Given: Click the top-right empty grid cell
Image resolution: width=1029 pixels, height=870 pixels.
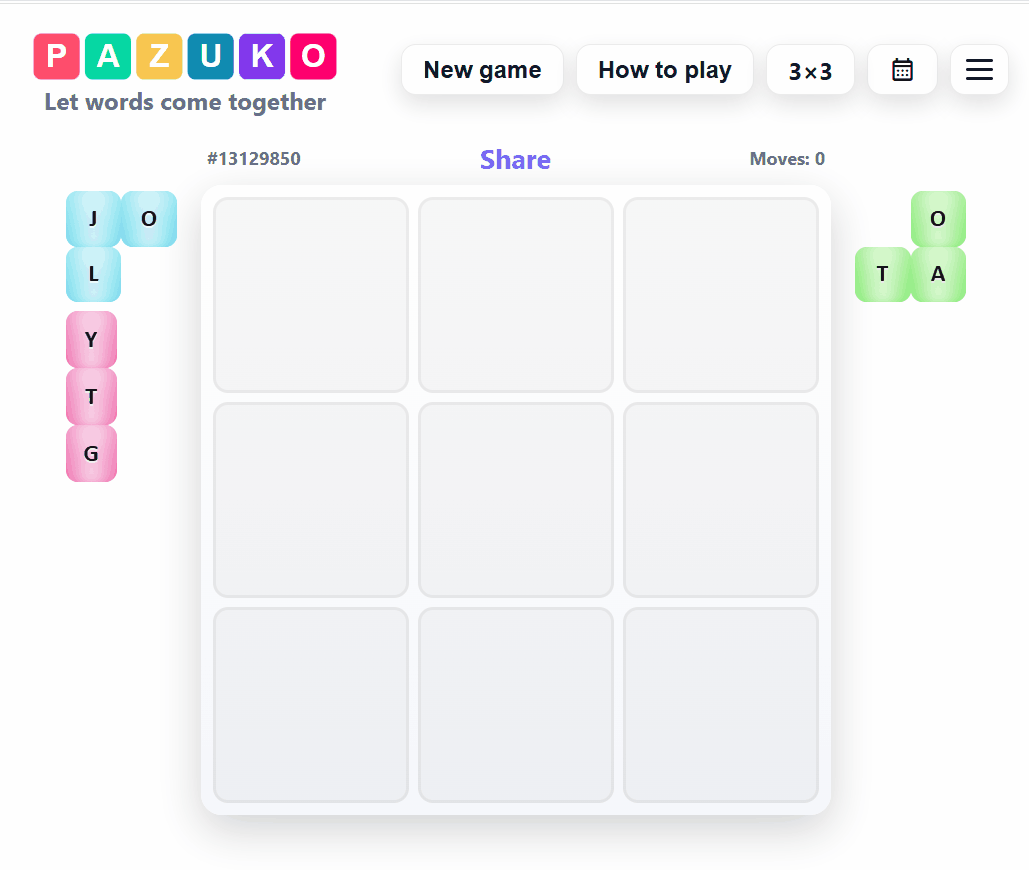Looking at the screenshot, I should [x=721, y=295].
